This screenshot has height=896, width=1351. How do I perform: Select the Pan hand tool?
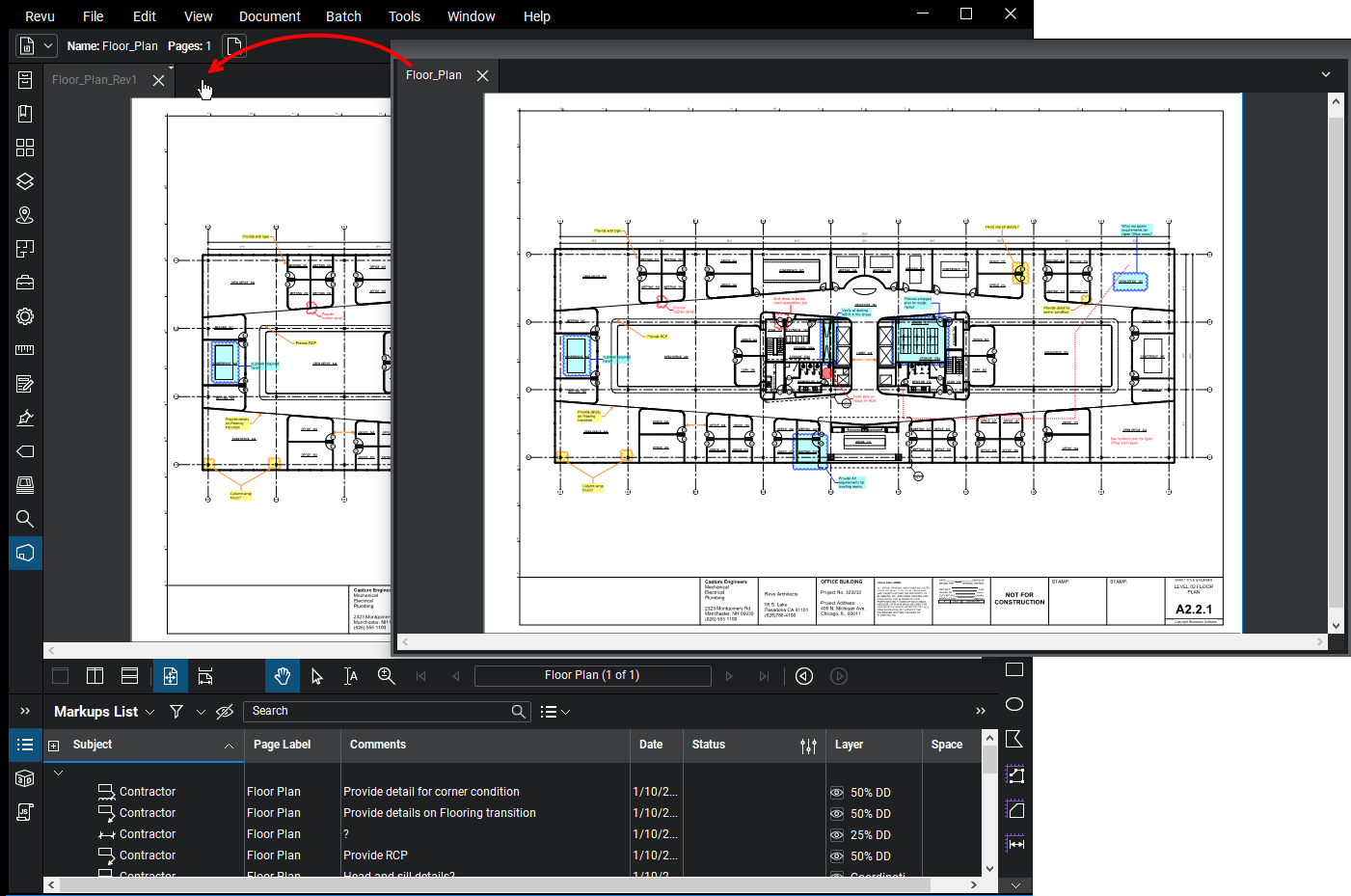[282, 676]
